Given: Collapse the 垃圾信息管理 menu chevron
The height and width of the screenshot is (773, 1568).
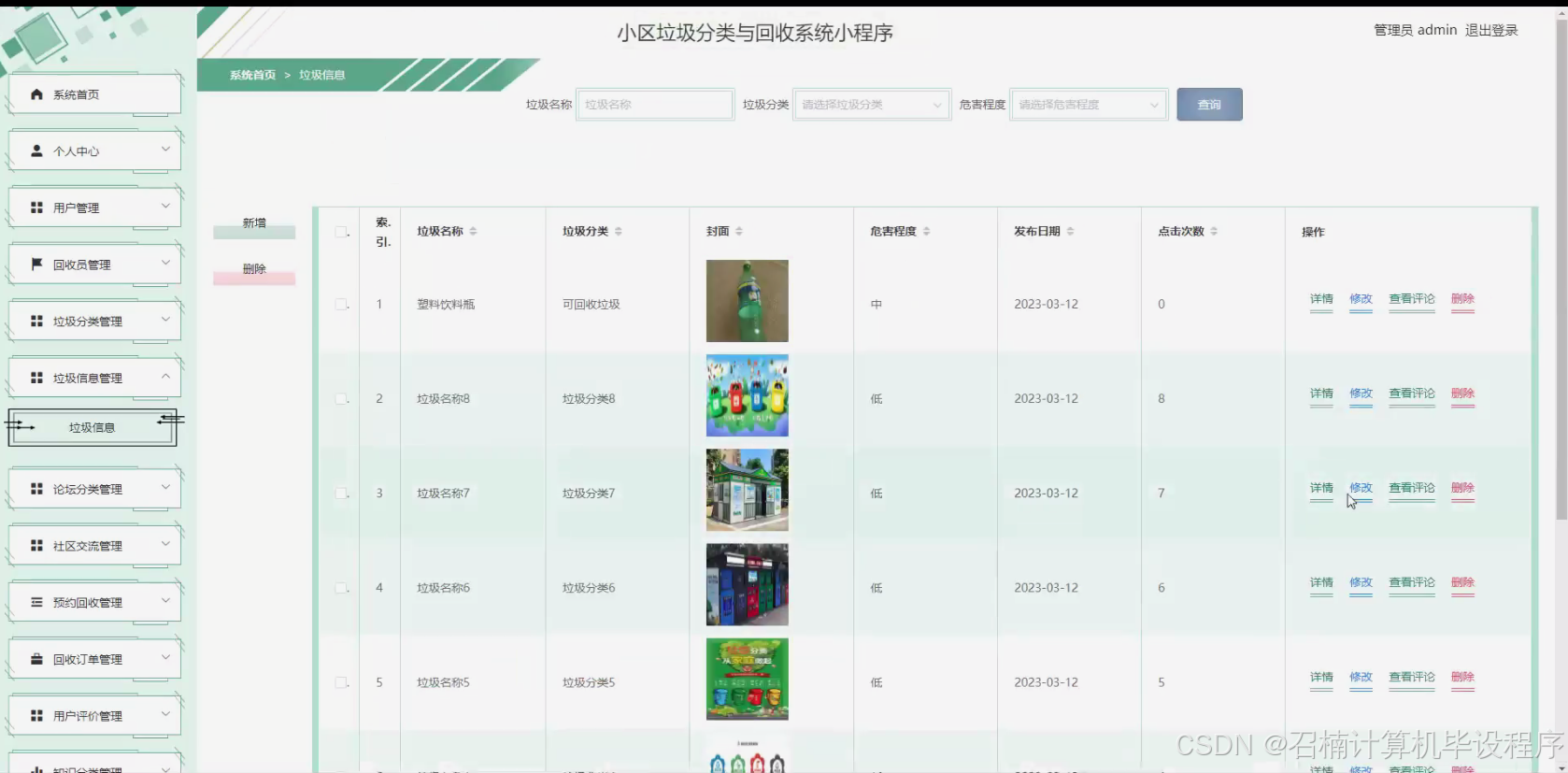Looking at the screenshot, I should (165, 377).
